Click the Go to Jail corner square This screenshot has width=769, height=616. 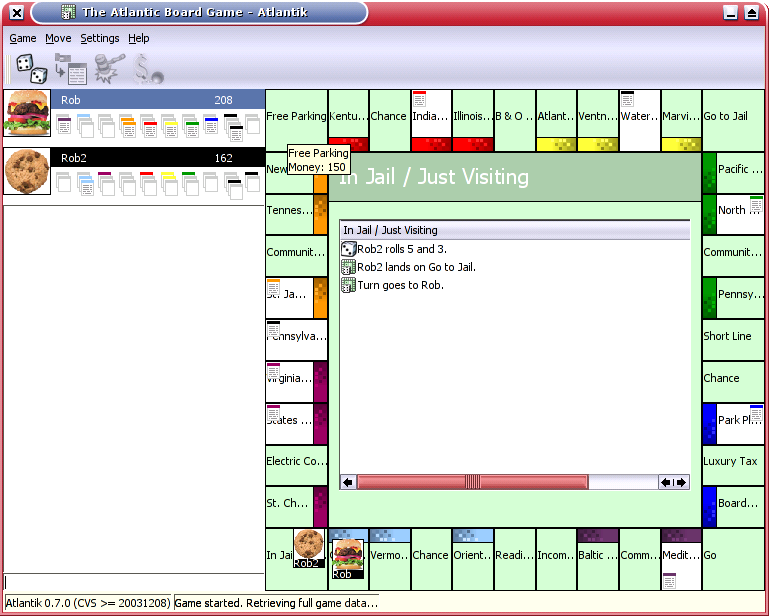pos(733,120)
